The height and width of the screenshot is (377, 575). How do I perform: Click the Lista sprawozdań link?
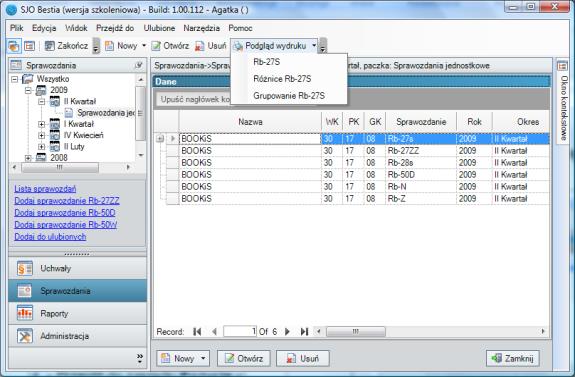(45, 189)
